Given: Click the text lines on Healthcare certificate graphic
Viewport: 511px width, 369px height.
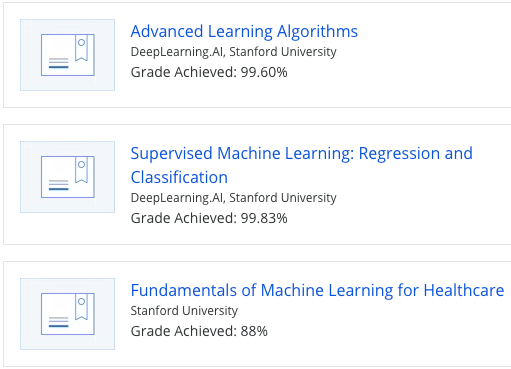Looking at the screenshot, I should pyautogui.click(x=59, y=322).
